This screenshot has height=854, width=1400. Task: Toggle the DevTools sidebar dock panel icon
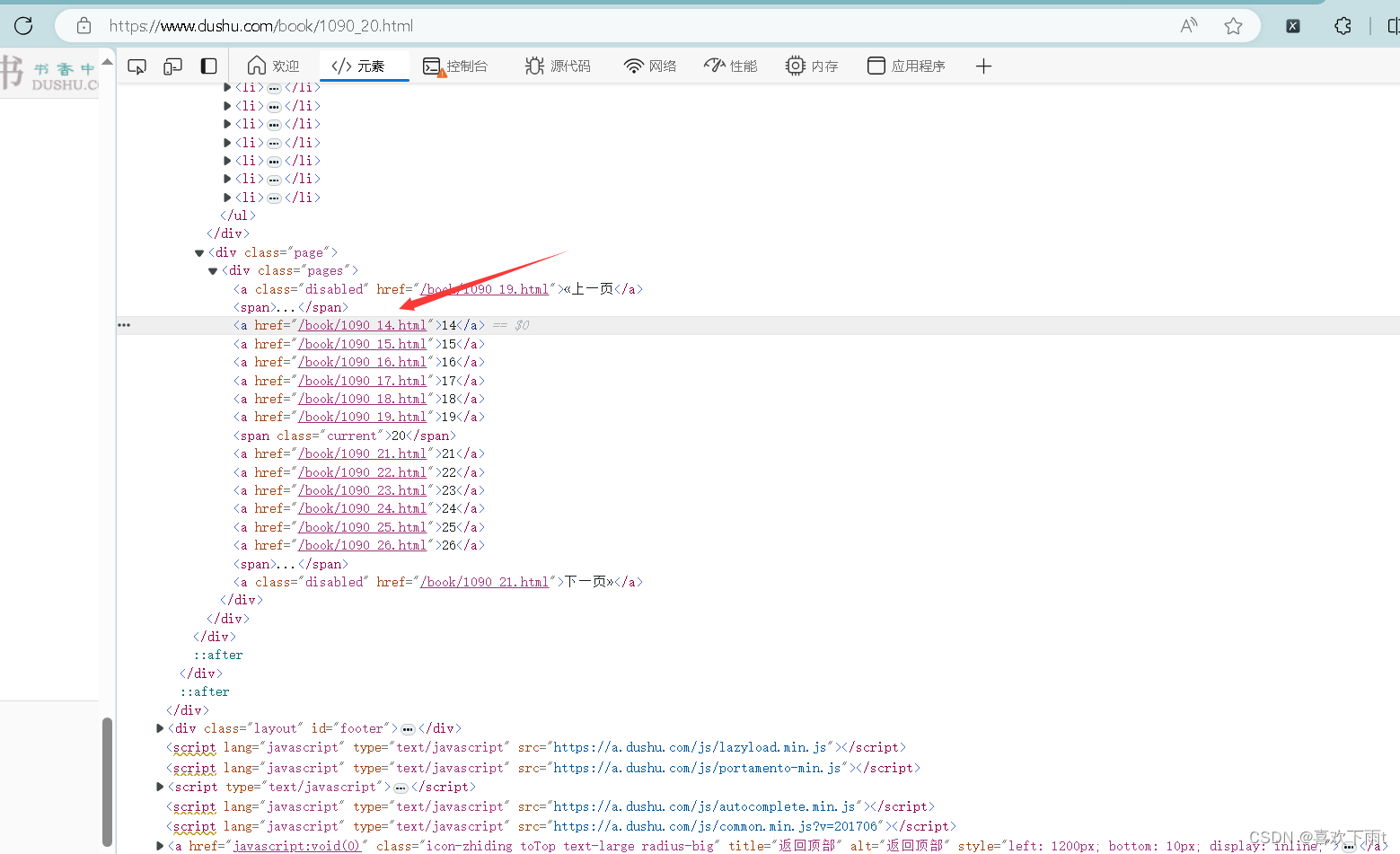click(x=208, y=66)
